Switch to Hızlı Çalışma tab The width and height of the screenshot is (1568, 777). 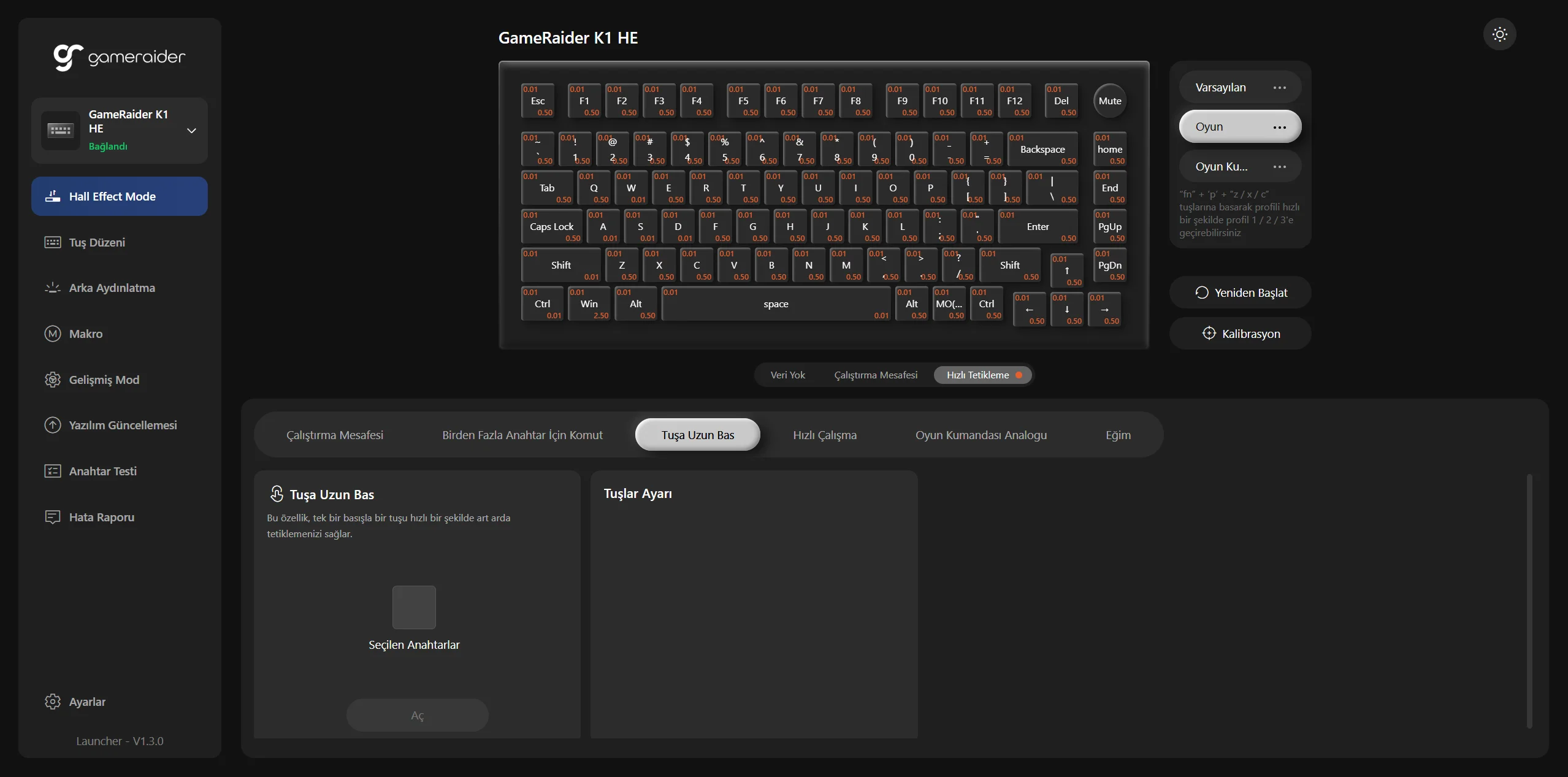coord(824,435)
